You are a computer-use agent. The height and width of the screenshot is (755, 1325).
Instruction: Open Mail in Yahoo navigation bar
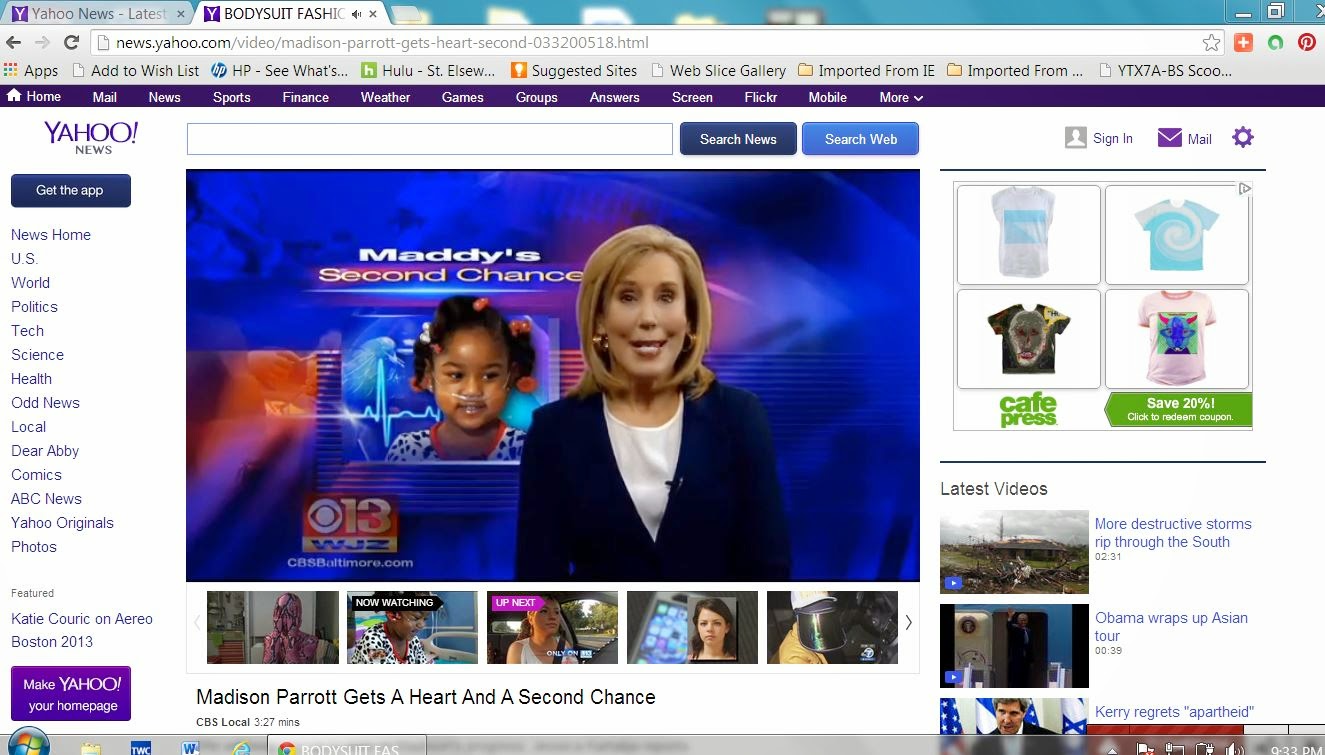click(104, 97)
